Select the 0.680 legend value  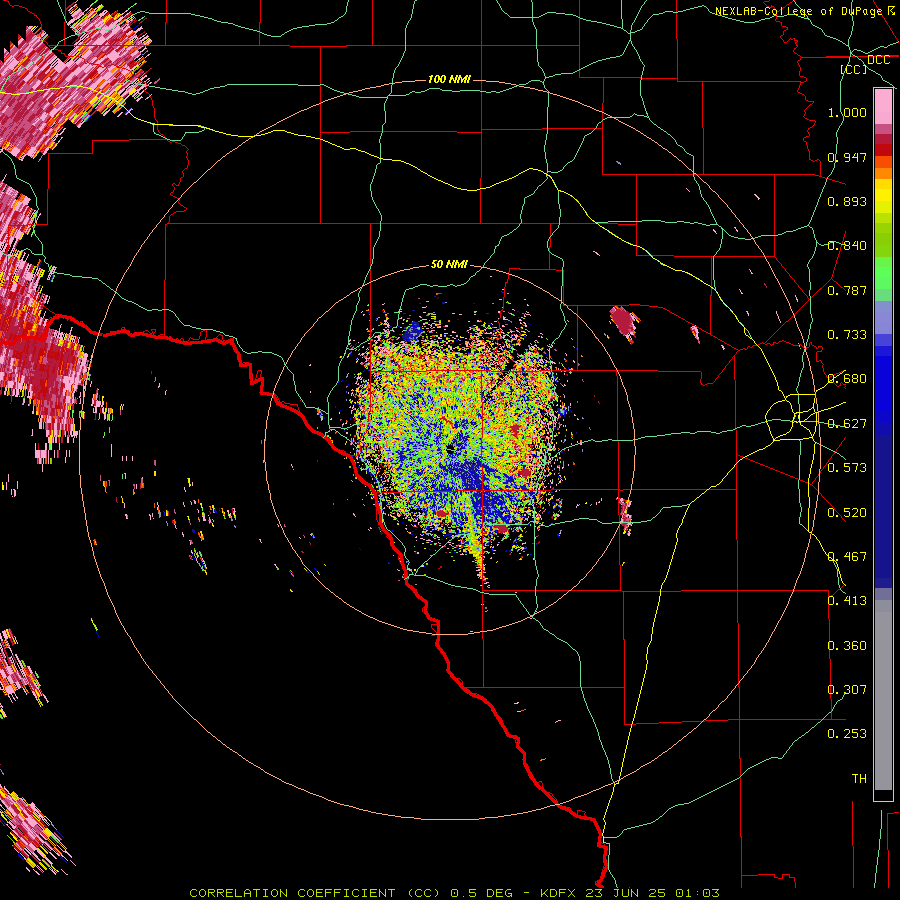tap(847, 379)
